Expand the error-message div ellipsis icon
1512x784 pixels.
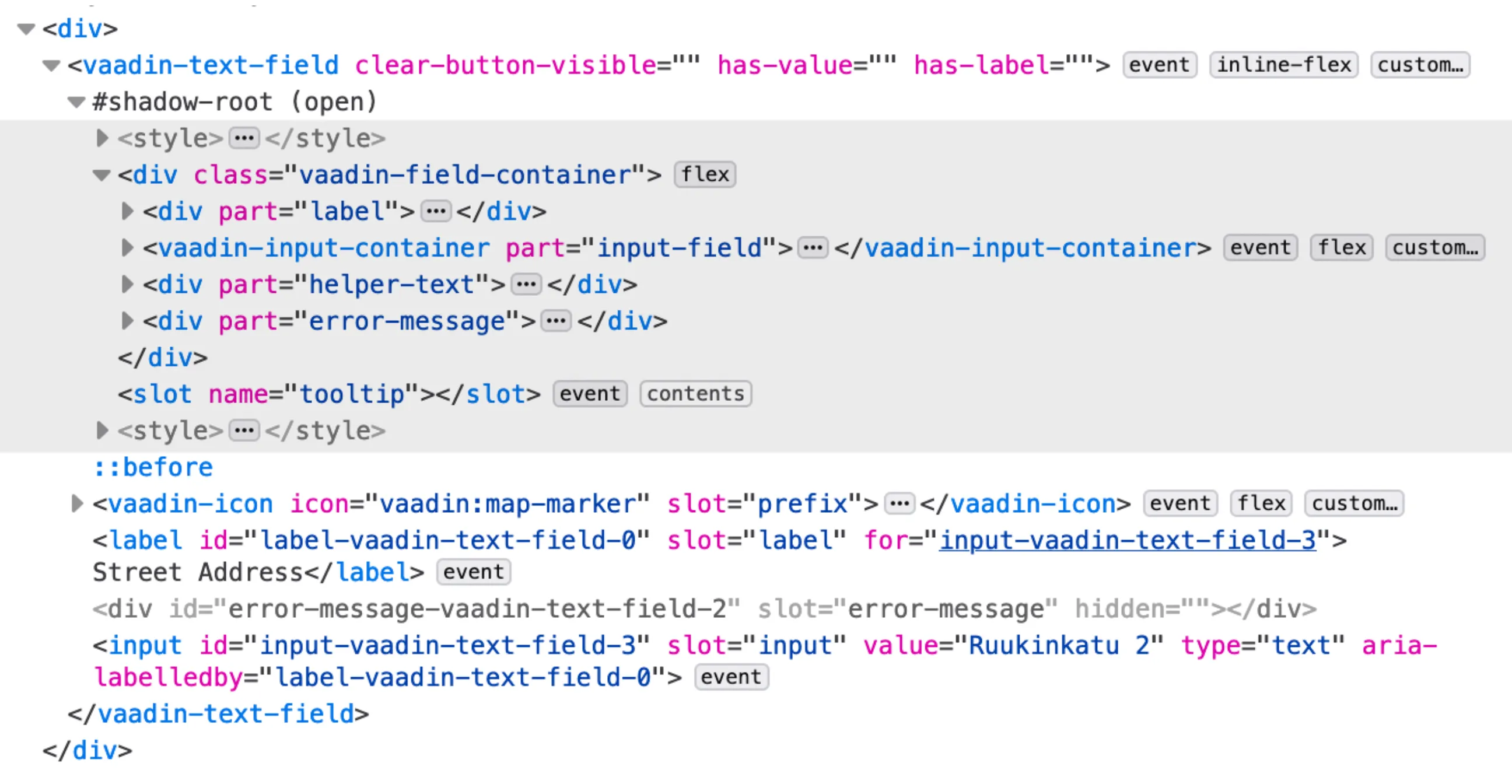(x=556, y=321)
